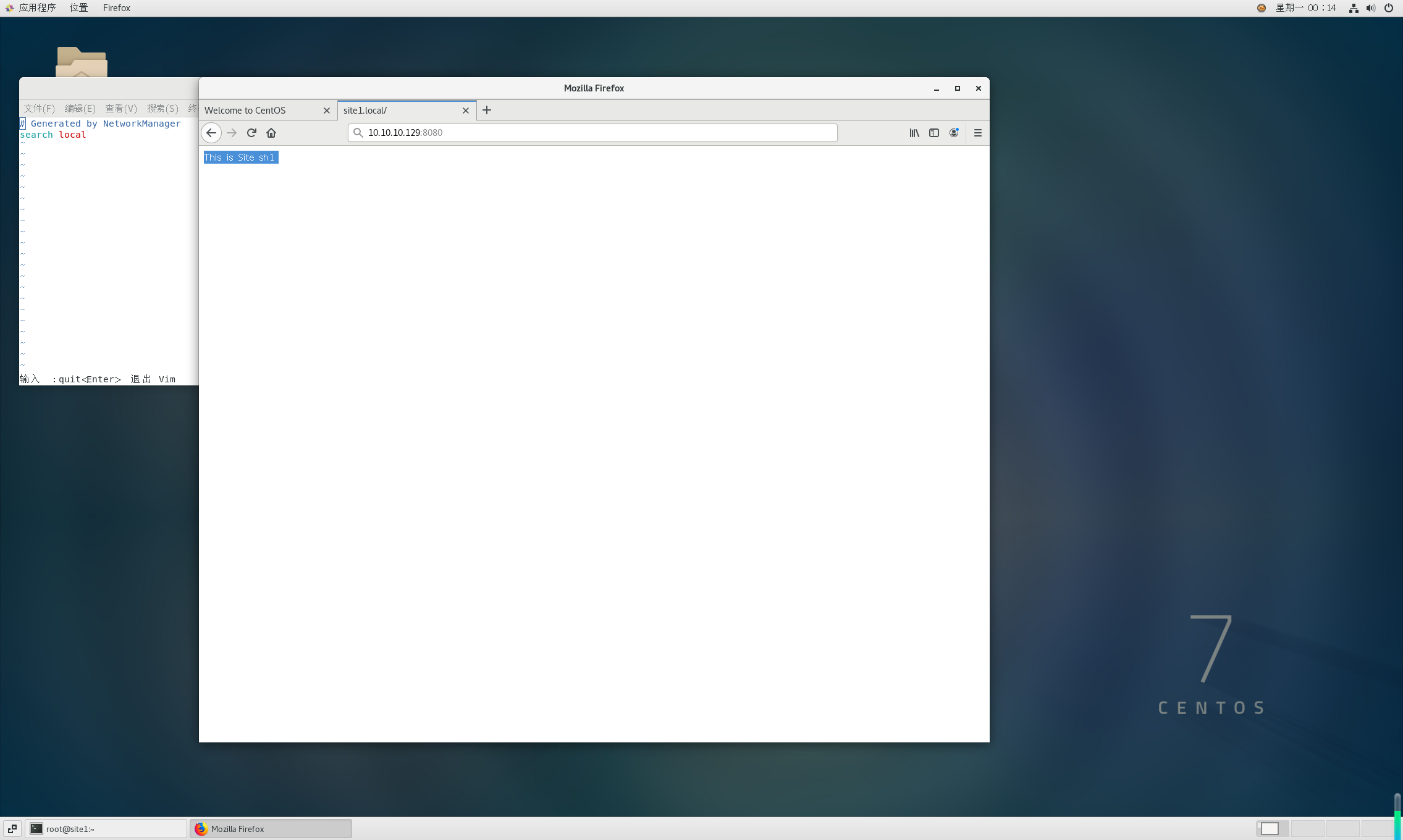Open the volume control in system tray
Viewport: 1403px width, 840px height.
pos(1371,8)
